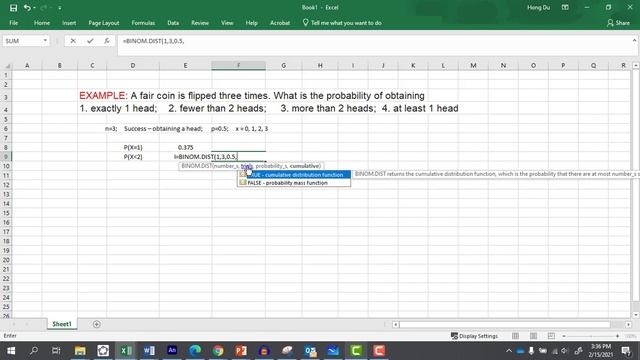Expand the formula bar with its chevron
Viewport: 640px width, 360px height.
tap(634, 40)
